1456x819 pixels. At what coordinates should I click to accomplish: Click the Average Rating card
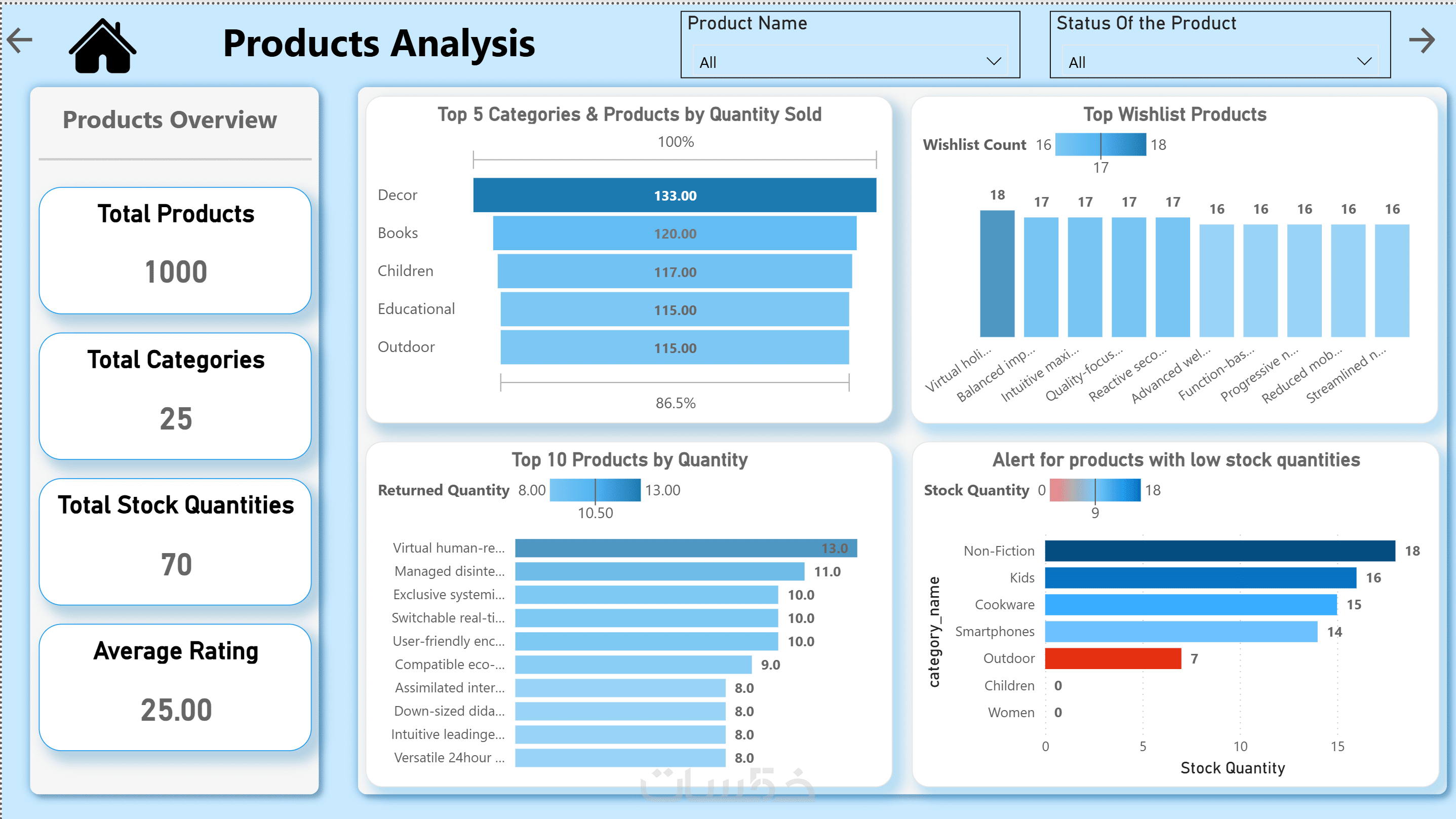coord(175,687)
